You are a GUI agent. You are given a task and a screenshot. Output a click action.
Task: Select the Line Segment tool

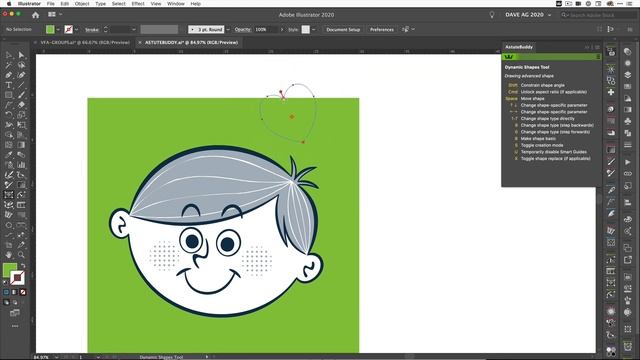[x=21, y=85]
